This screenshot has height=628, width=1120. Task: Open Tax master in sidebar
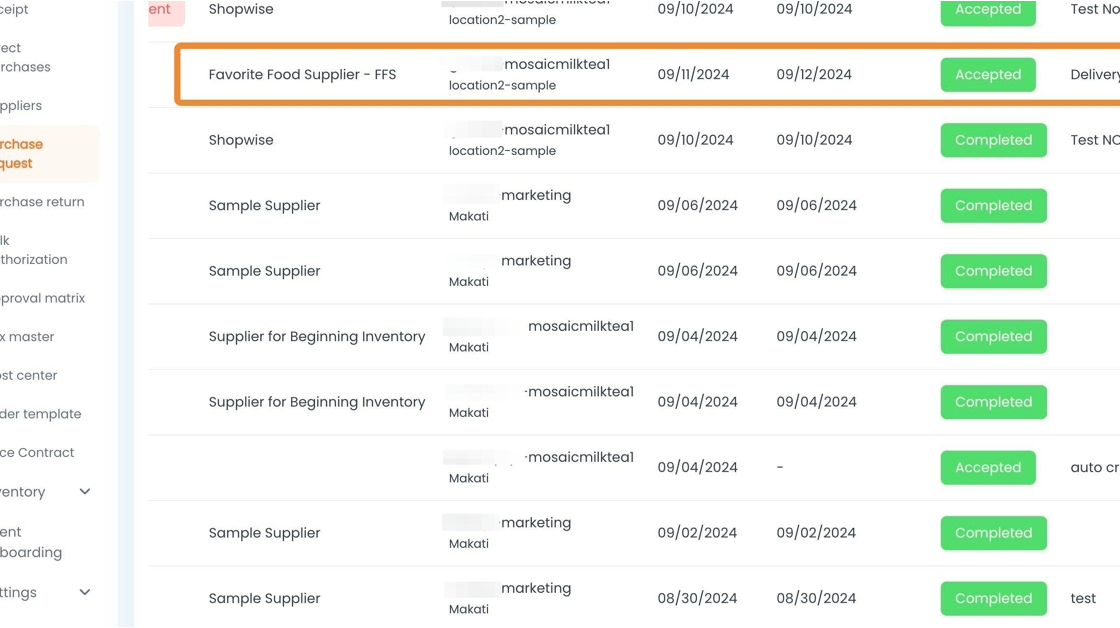pos(28,337)
